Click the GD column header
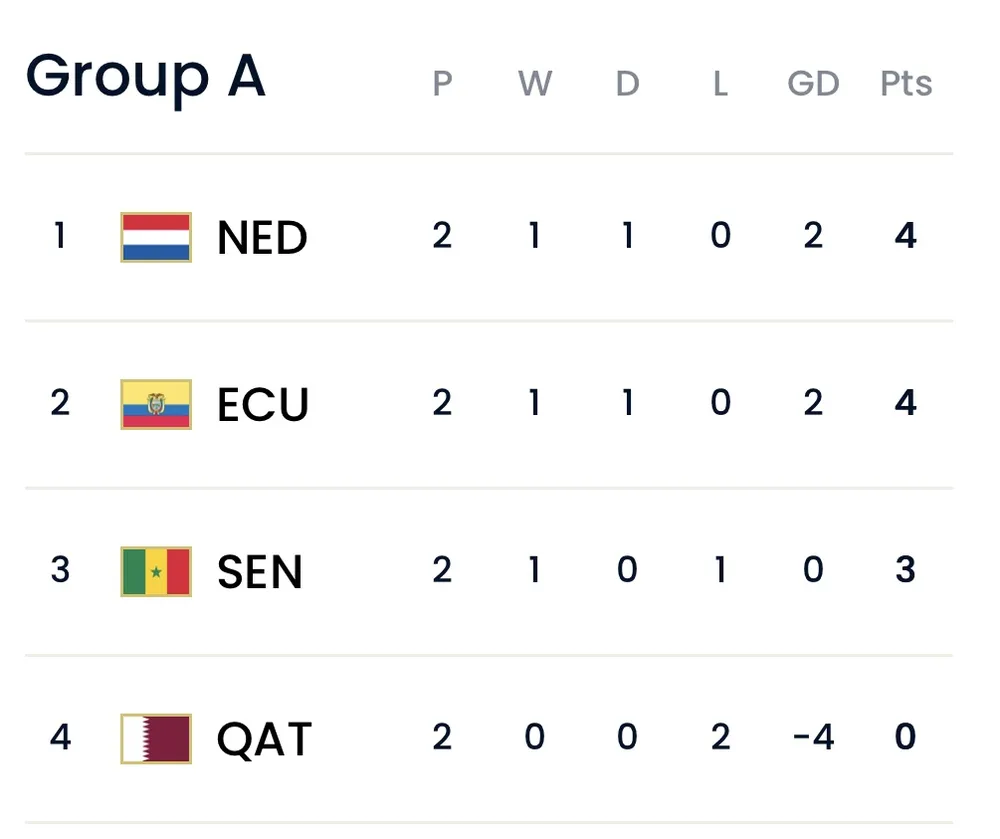The width and height of the screenshot is (1000, 839). tap(813, 84)
